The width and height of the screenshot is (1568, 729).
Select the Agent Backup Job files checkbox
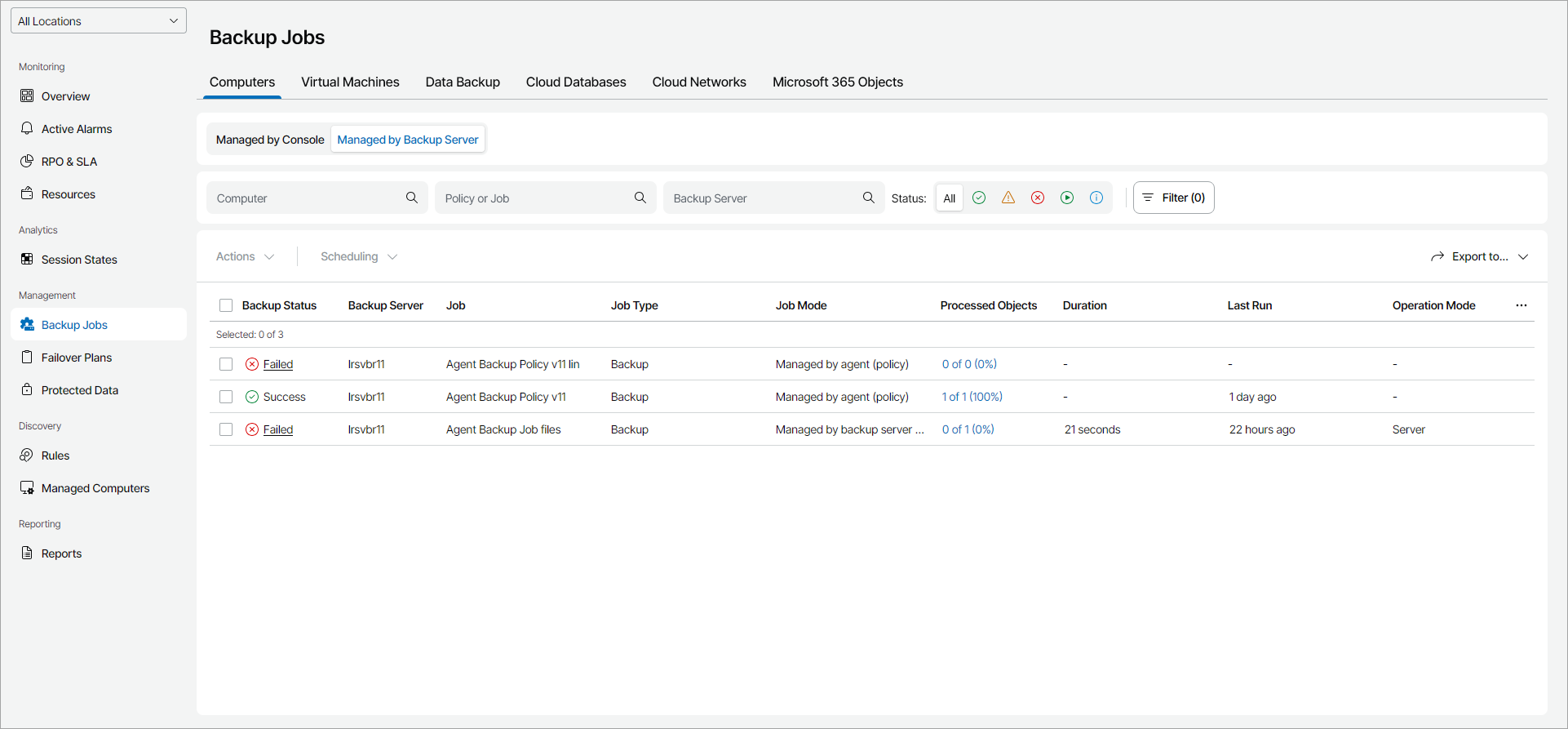[226, 429]
